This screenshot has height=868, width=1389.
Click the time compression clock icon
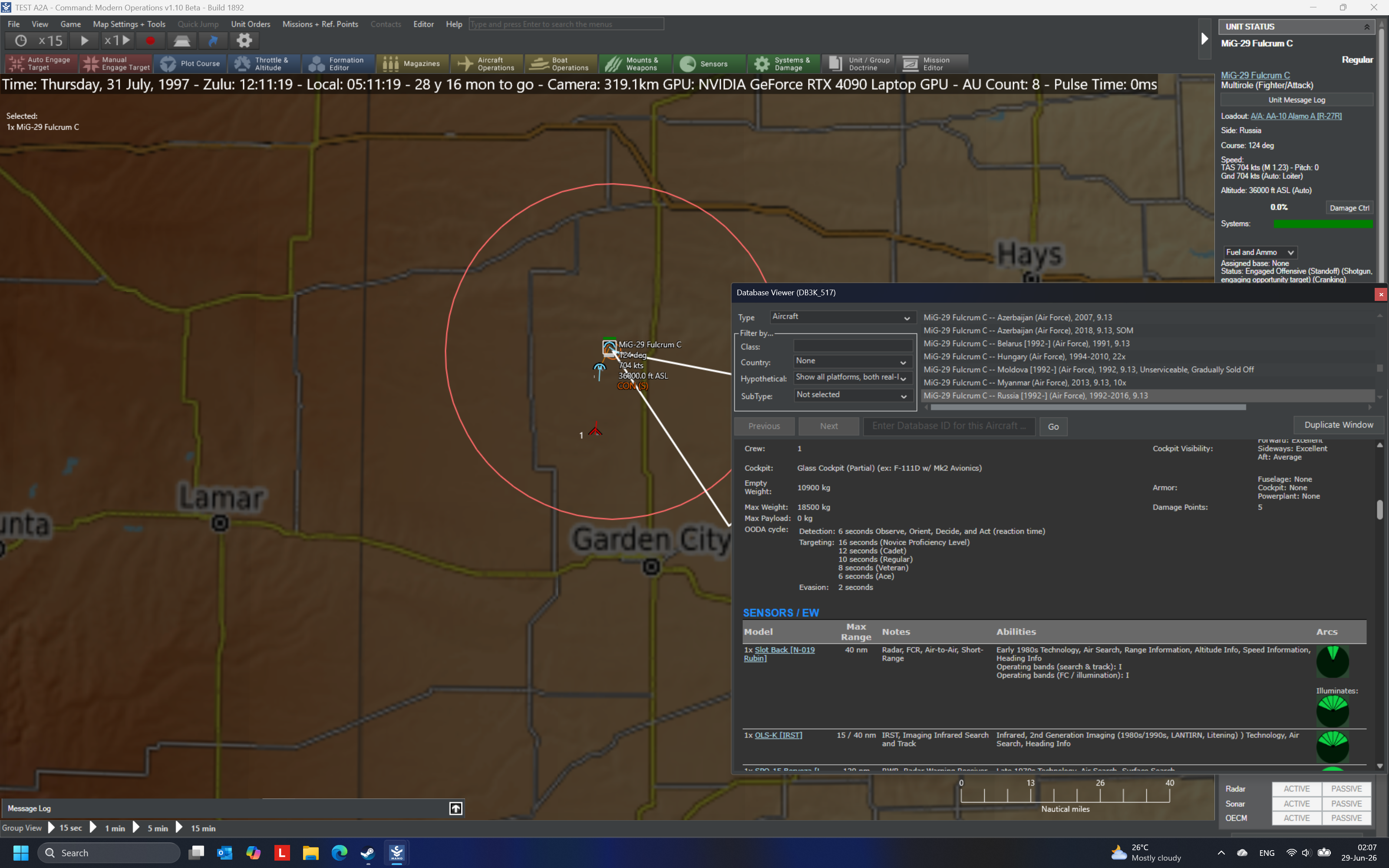(21, 41)
